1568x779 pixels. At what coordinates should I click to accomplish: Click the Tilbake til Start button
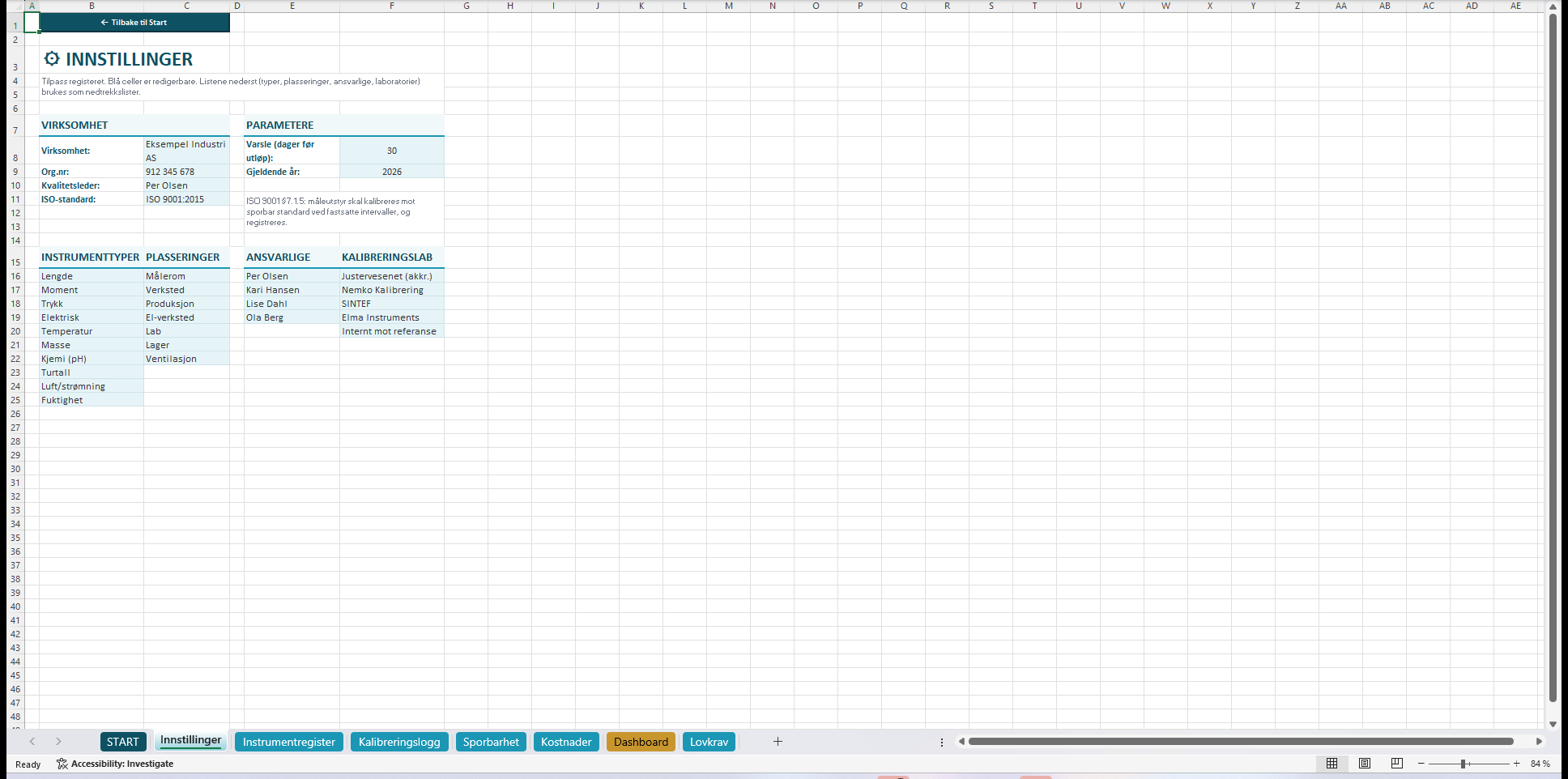point(134,23)
